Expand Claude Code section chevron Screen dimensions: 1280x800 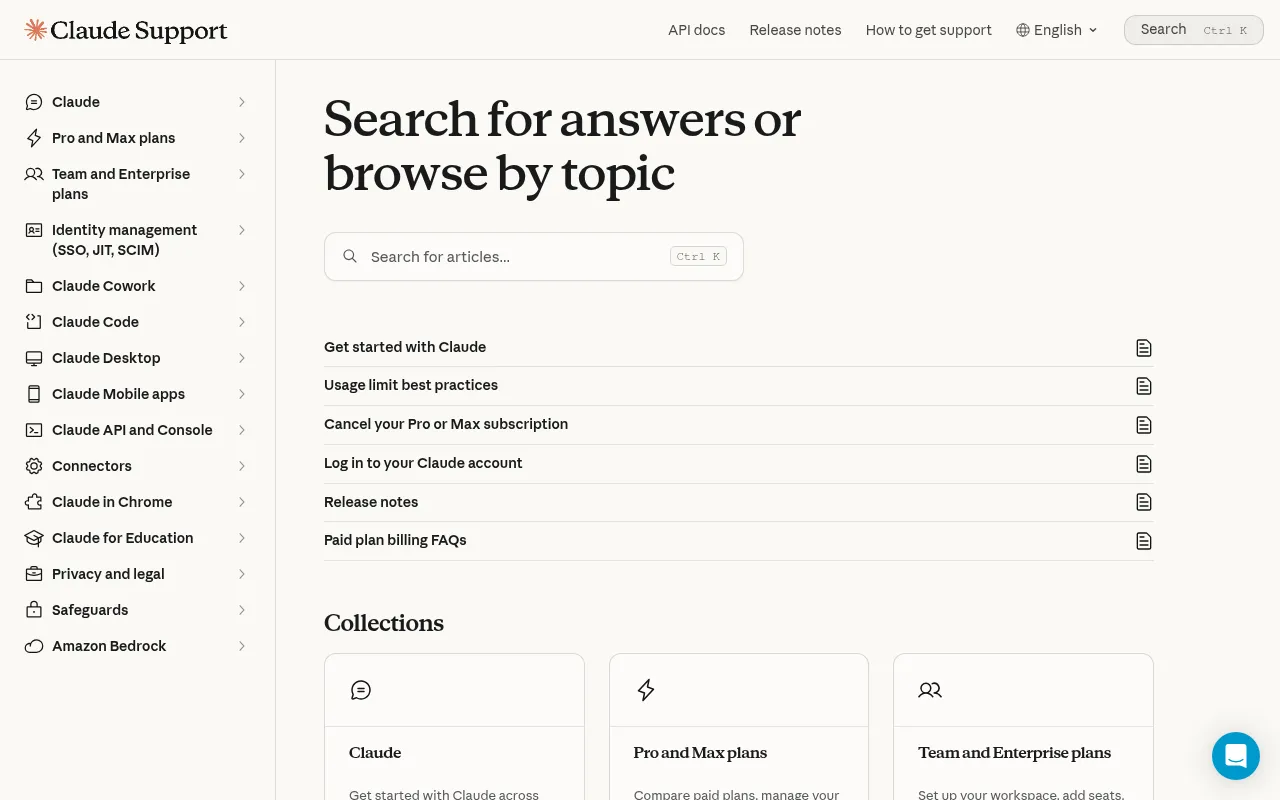pos(242,322)
